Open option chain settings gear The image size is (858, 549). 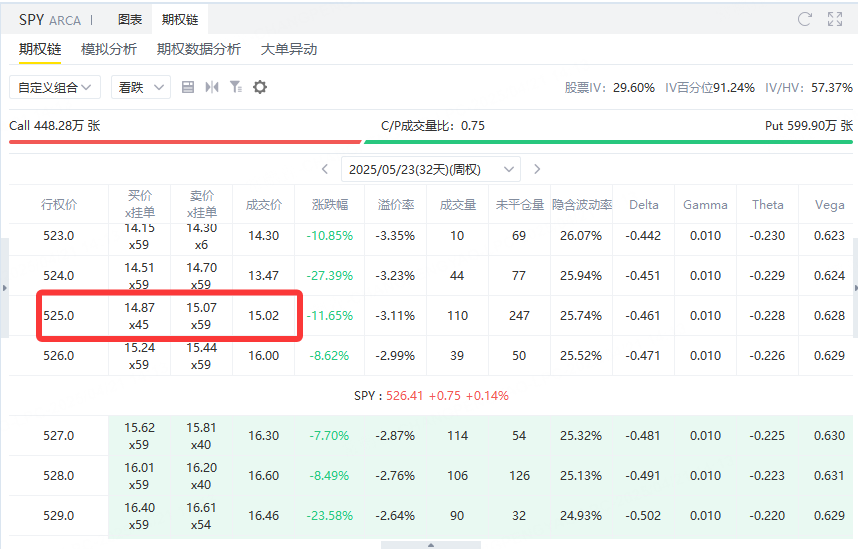point(260,87)
